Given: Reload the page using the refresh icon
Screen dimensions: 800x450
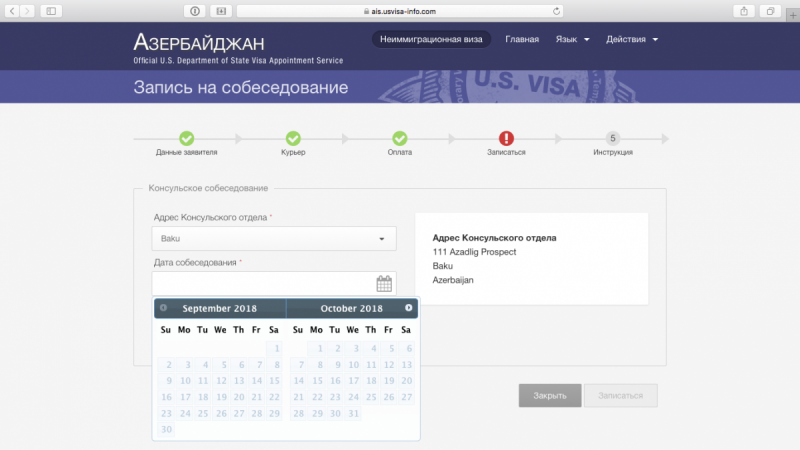Looking at the screenshot, I should [557, 10].
